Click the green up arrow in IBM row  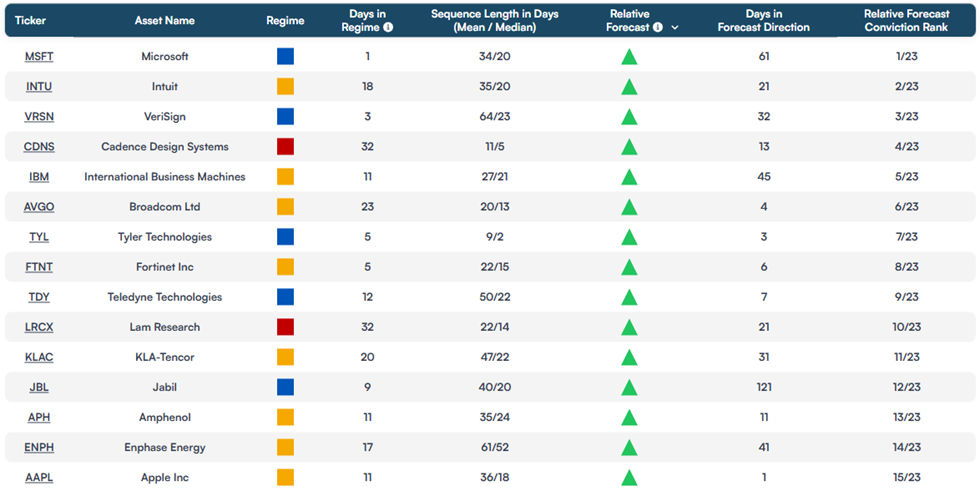629,177
